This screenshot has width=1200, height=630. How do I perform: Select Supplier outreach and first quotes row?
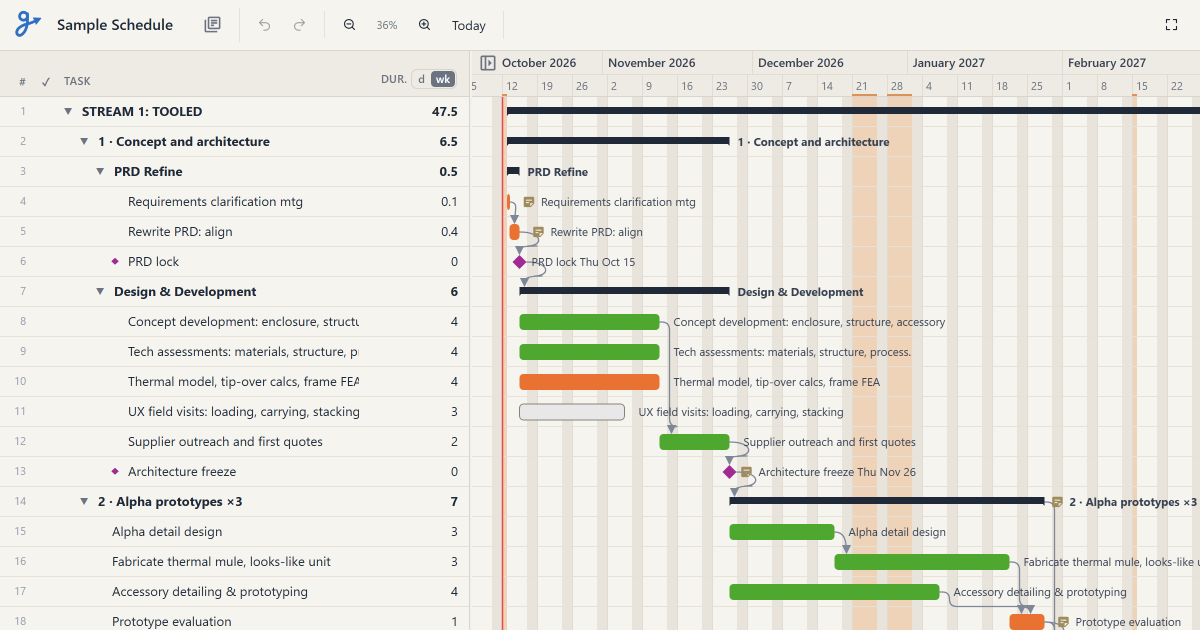pyautogui.click(x=235, y=442)
